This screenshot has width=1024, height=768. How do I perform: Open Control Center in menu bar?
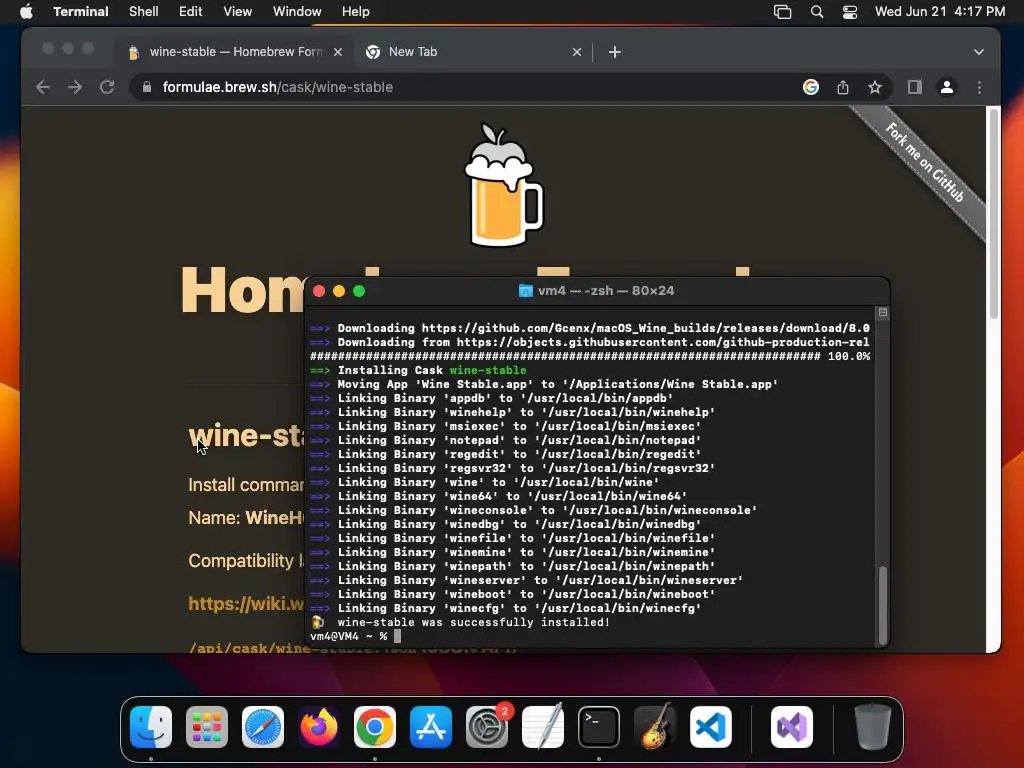pyautogui.click(x=850, y=12)
